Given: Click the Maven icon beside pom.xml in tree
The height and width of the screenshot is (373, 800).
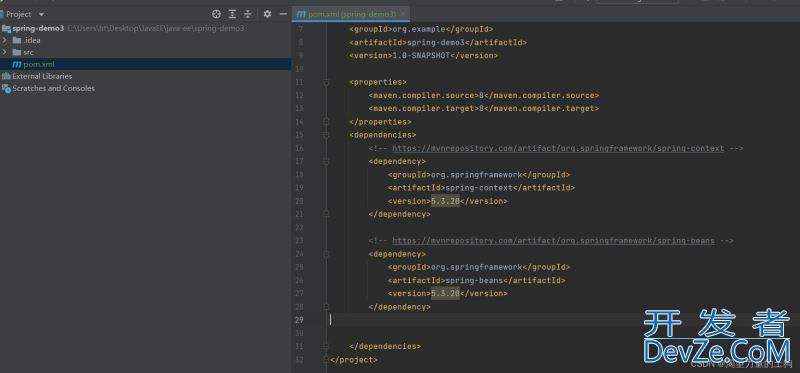Looking at the screenshot, I should tap(16, 64).
